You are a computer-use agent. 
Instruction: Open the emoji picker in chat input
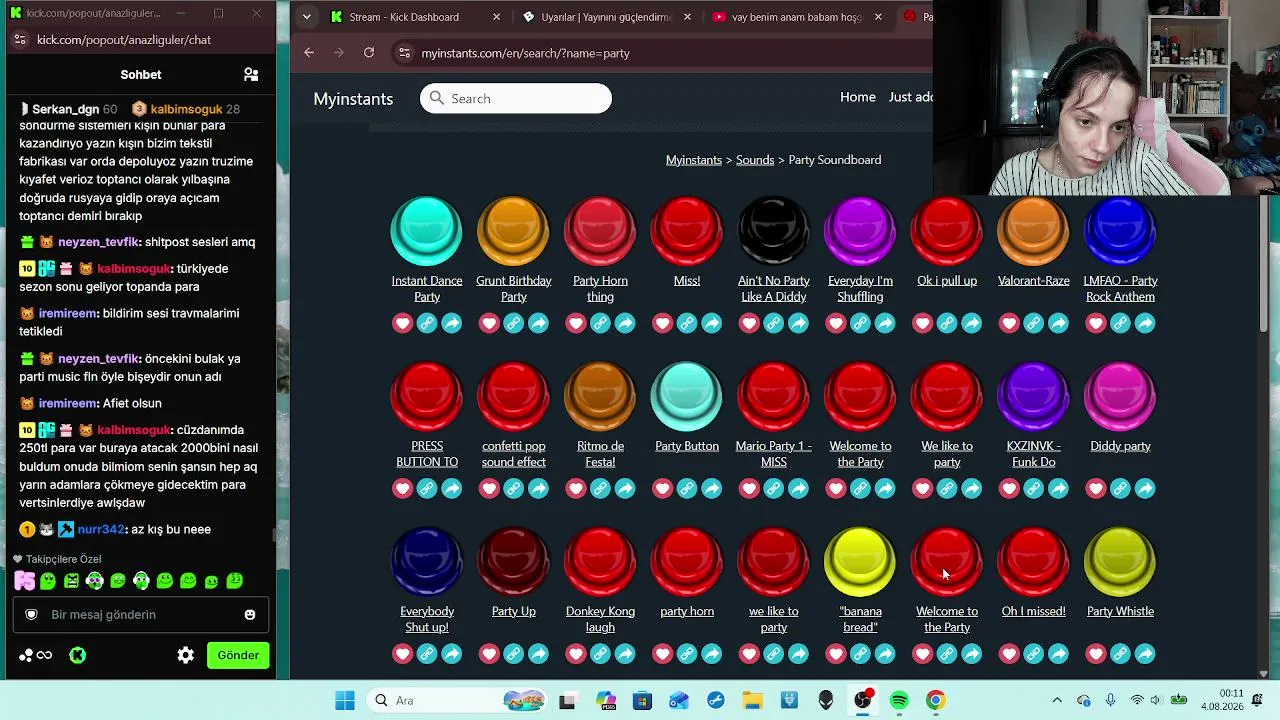pos(250,615)
